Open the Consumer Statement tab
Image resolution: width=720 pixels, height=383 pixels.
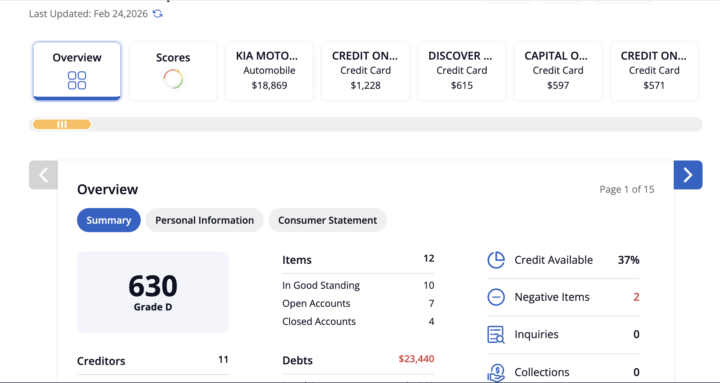[327, 220]
